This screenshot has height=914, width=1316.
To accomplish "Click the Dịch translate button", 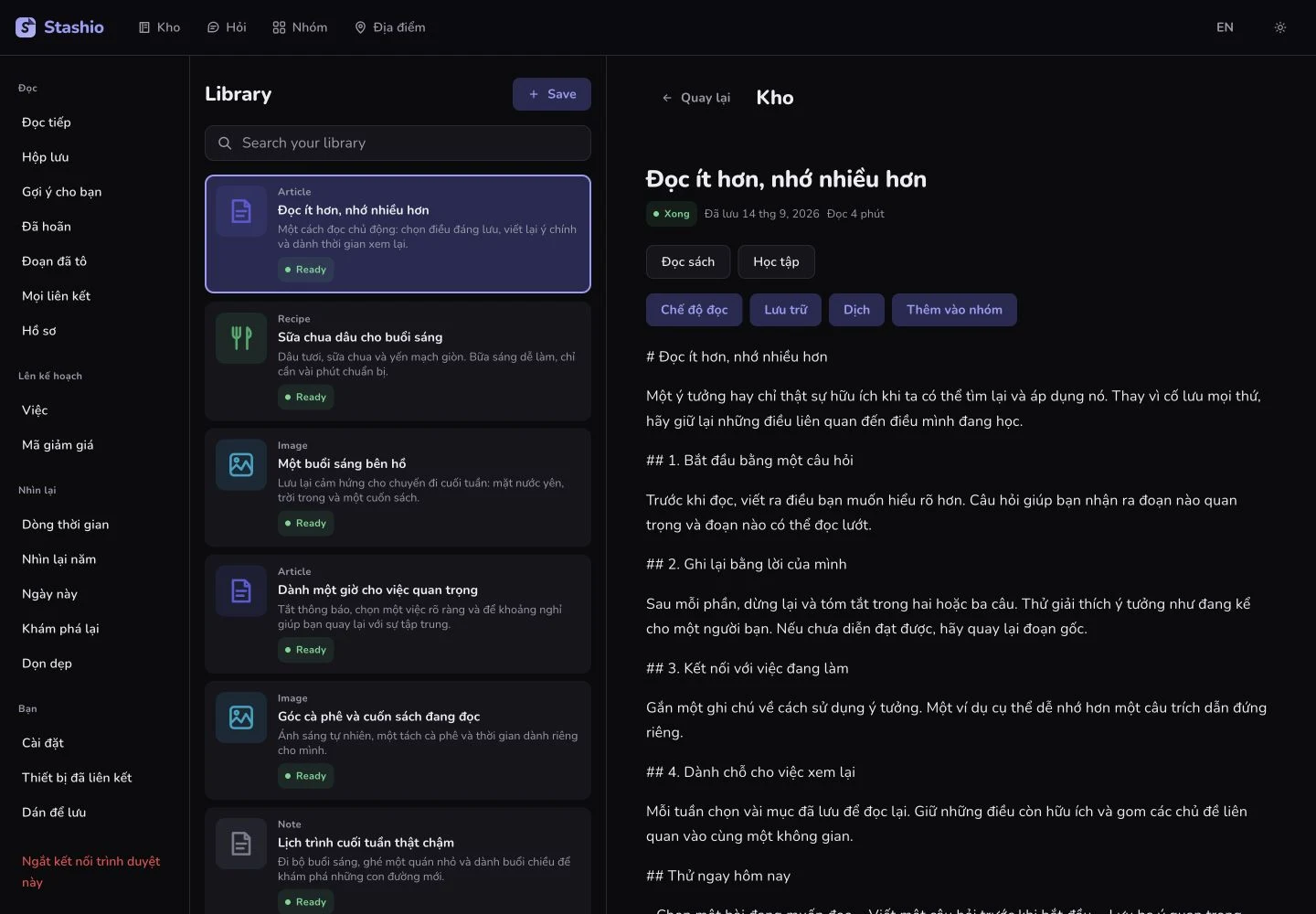I will [856, 310].
